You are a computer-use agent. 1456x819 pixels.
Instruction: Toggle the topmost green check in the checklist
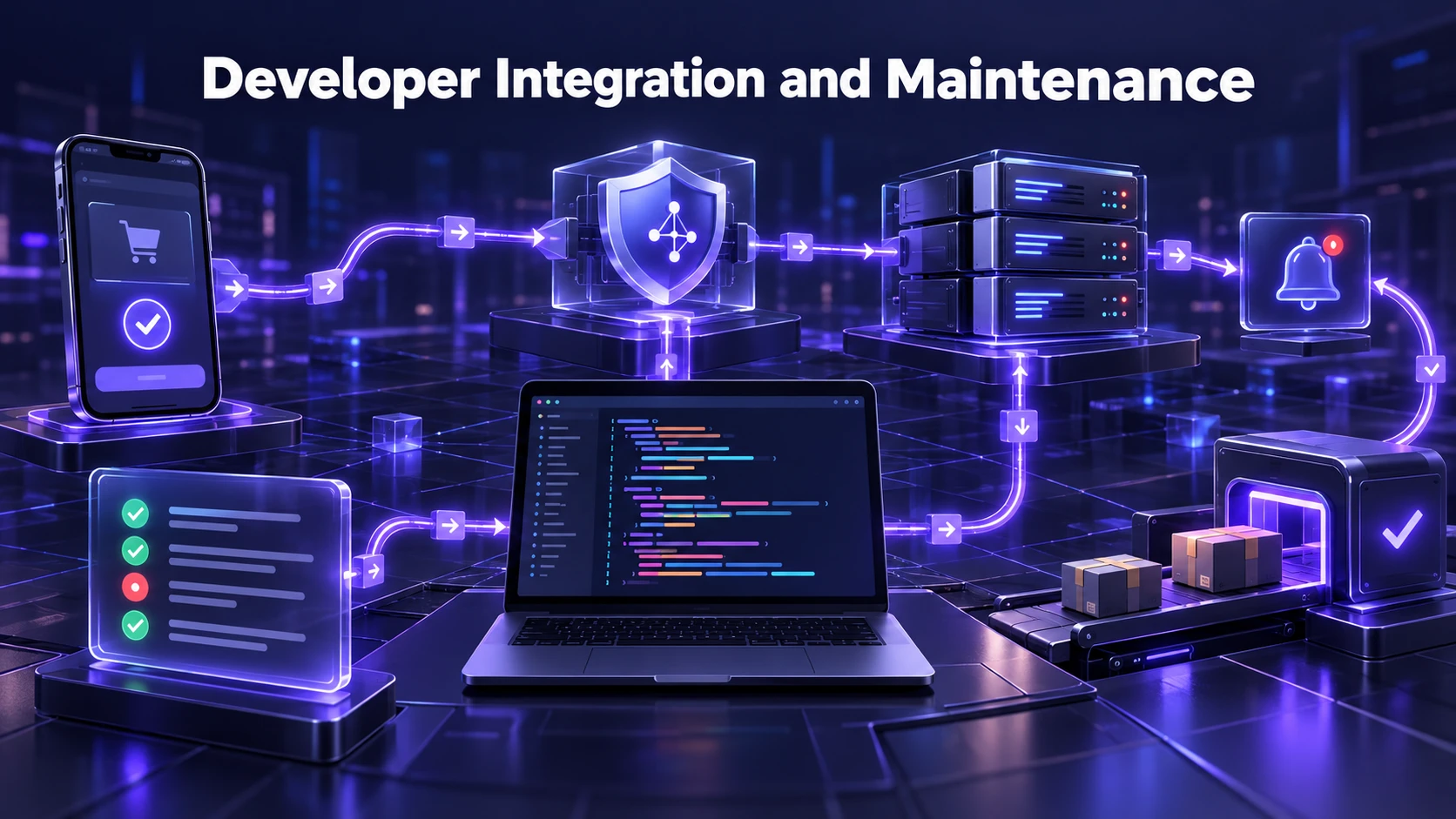point(135,514)
